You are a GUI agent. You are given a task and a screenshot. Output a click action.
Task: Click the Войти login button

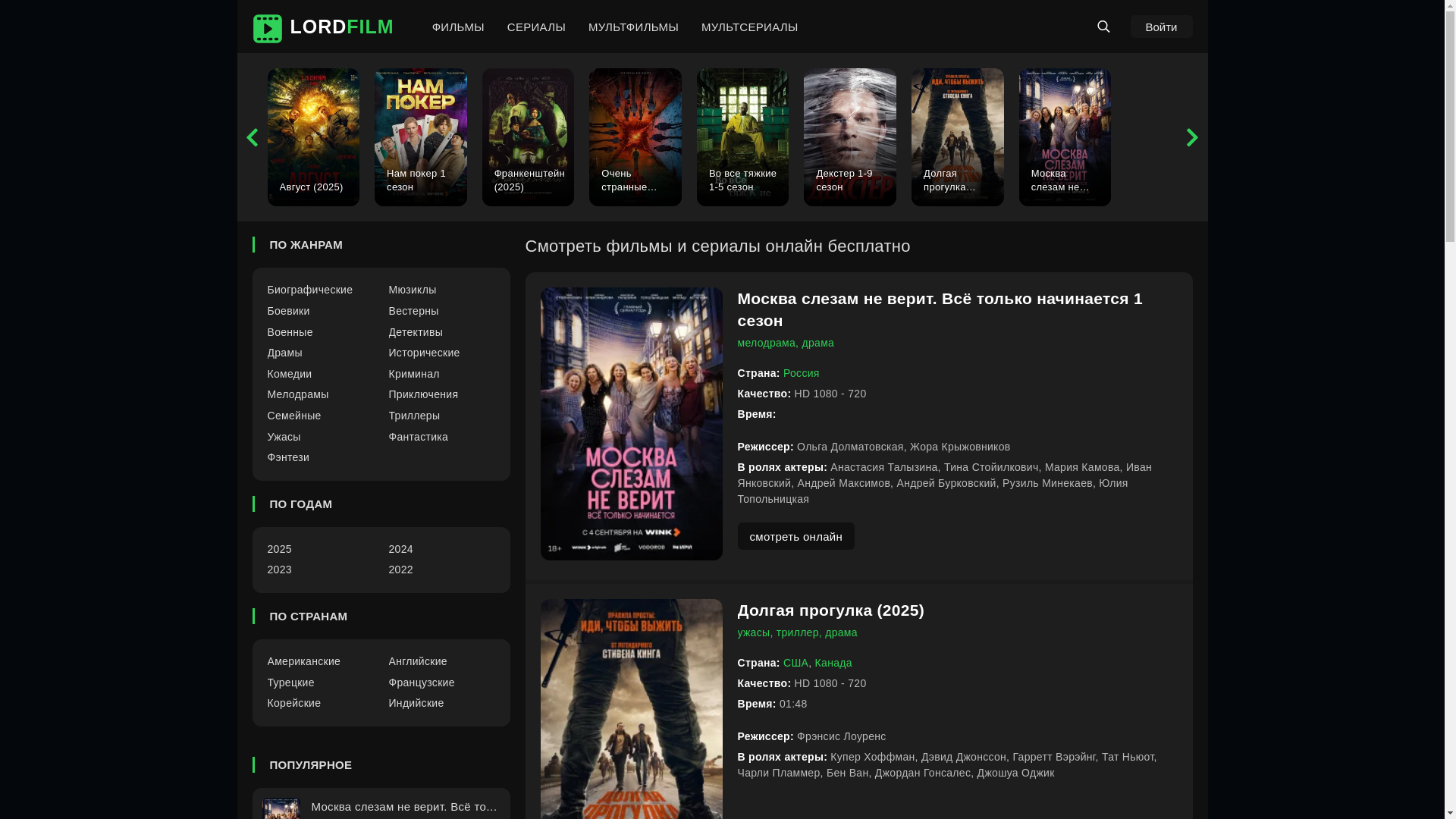pyautogui.click(x=1161, y=27)
